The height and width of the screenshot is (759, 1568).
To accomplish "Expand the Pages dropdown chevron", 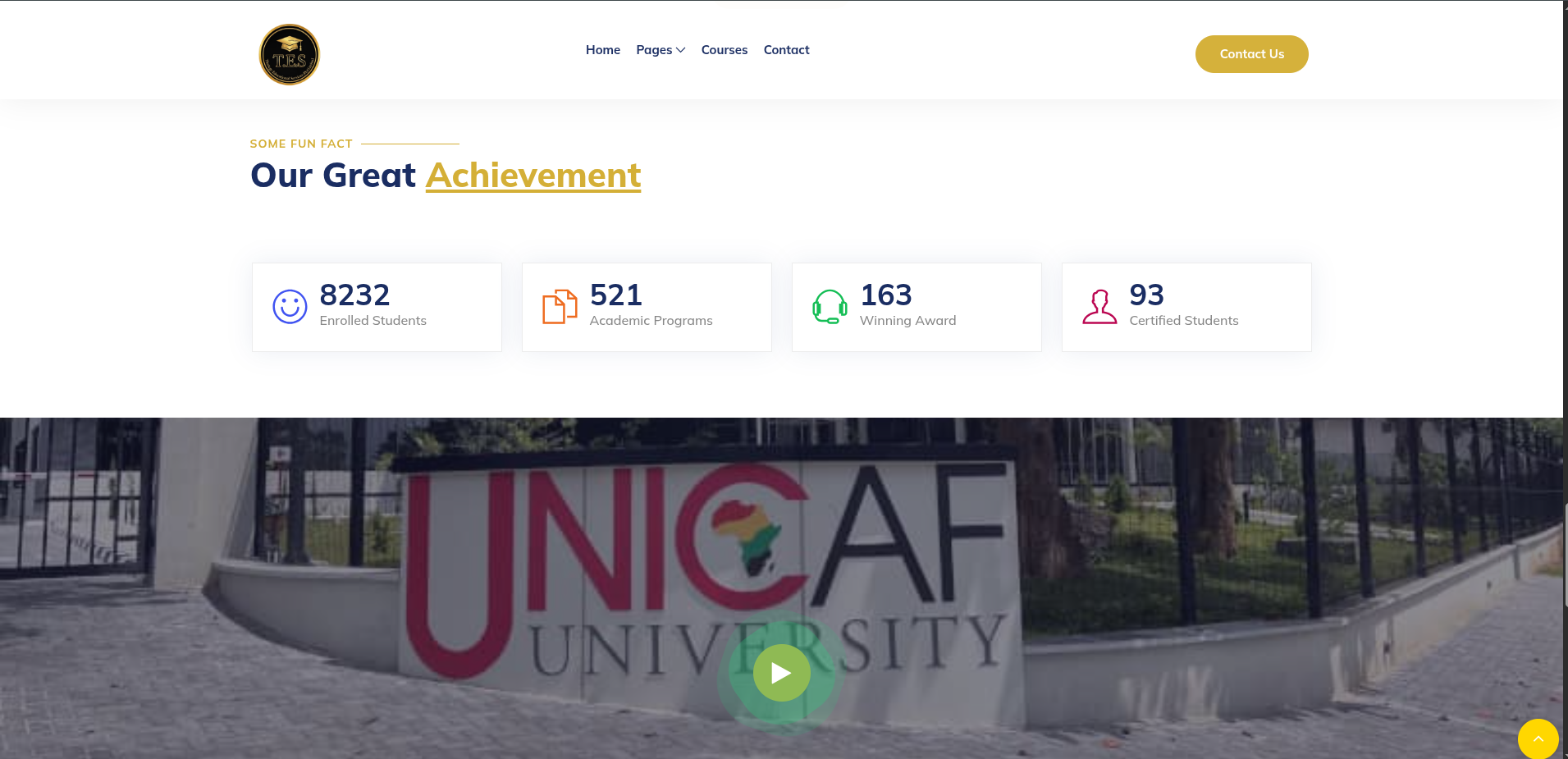I will 681,50.
